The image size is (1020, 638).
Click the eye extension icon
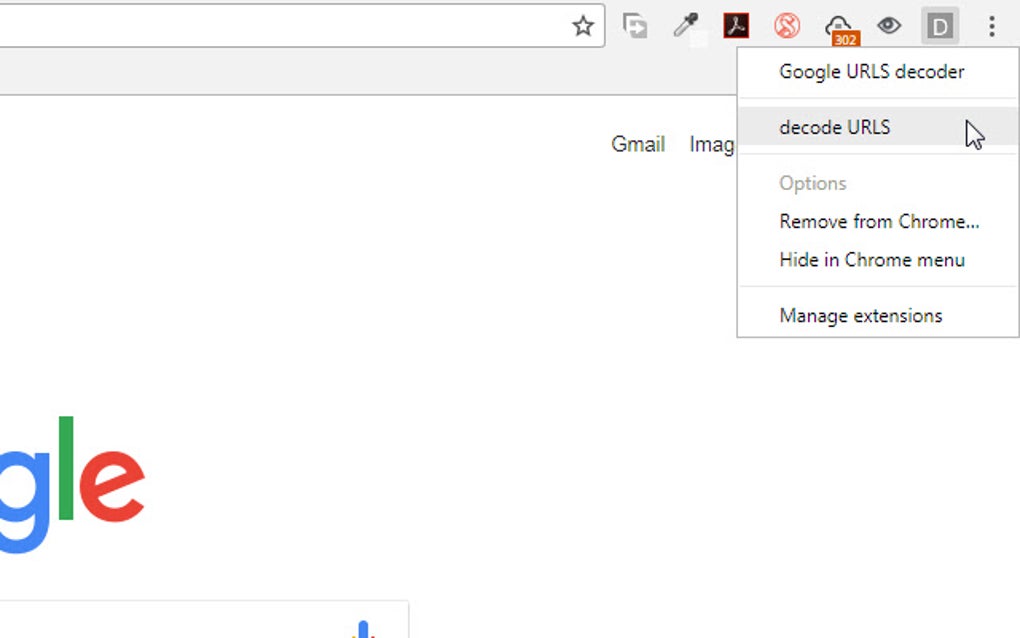[x=889, y=26]
